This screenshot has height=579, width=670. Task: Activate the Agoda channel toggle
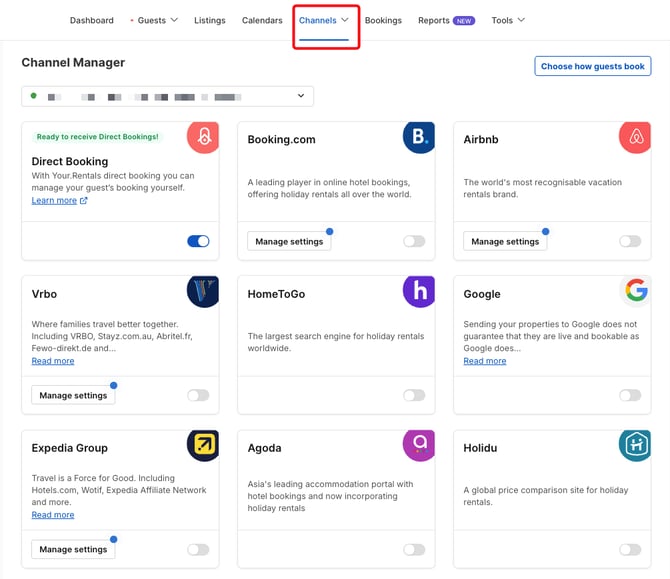point(414,550)
